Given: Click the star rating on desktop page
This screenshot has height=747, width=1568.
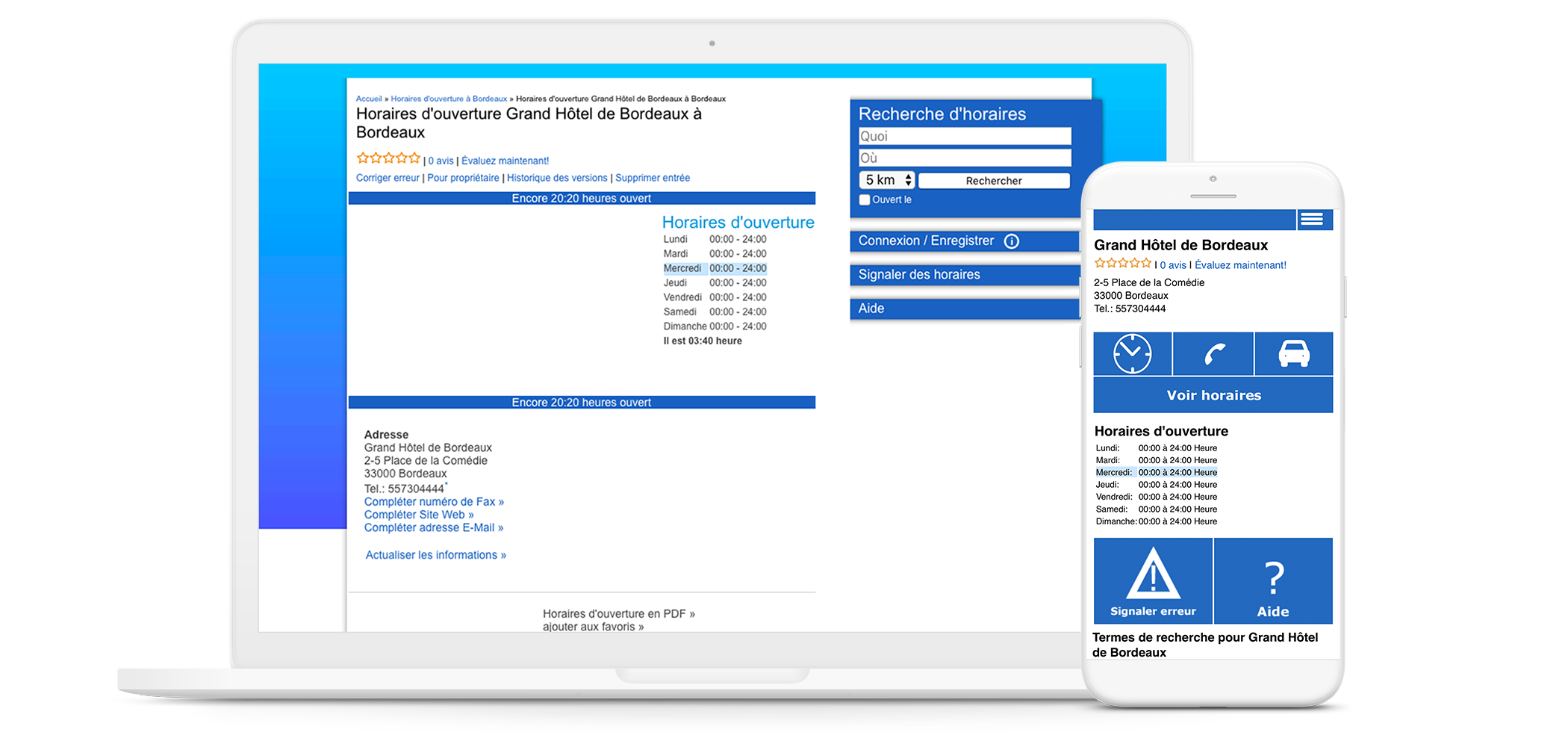Looking at the screenshot, I should point(388,158).
